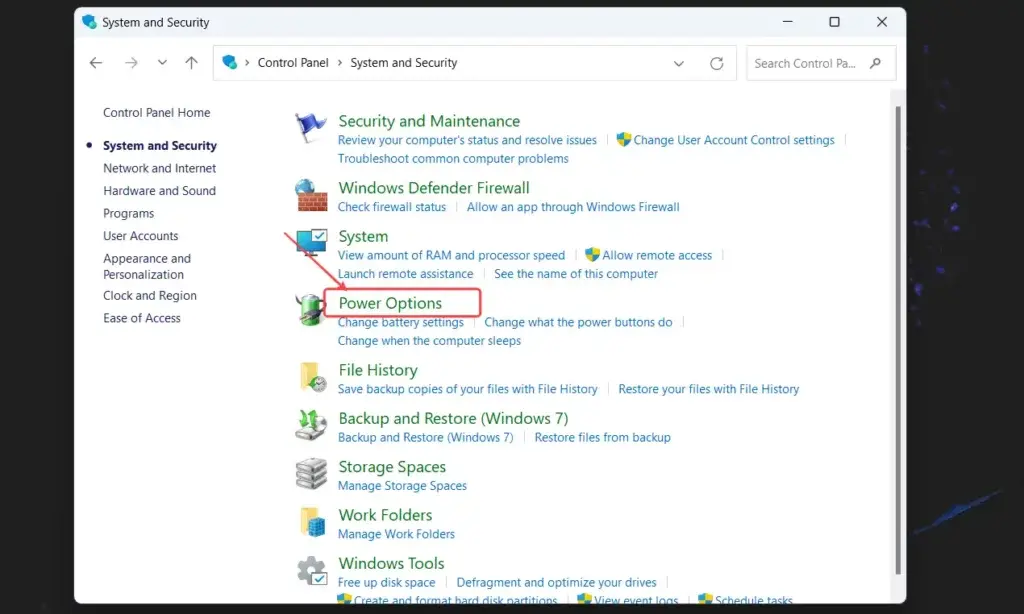1024x614 pixels.
Task: Click the Backup and Restore (Windows 7) icon
Action: coord(310,426)
